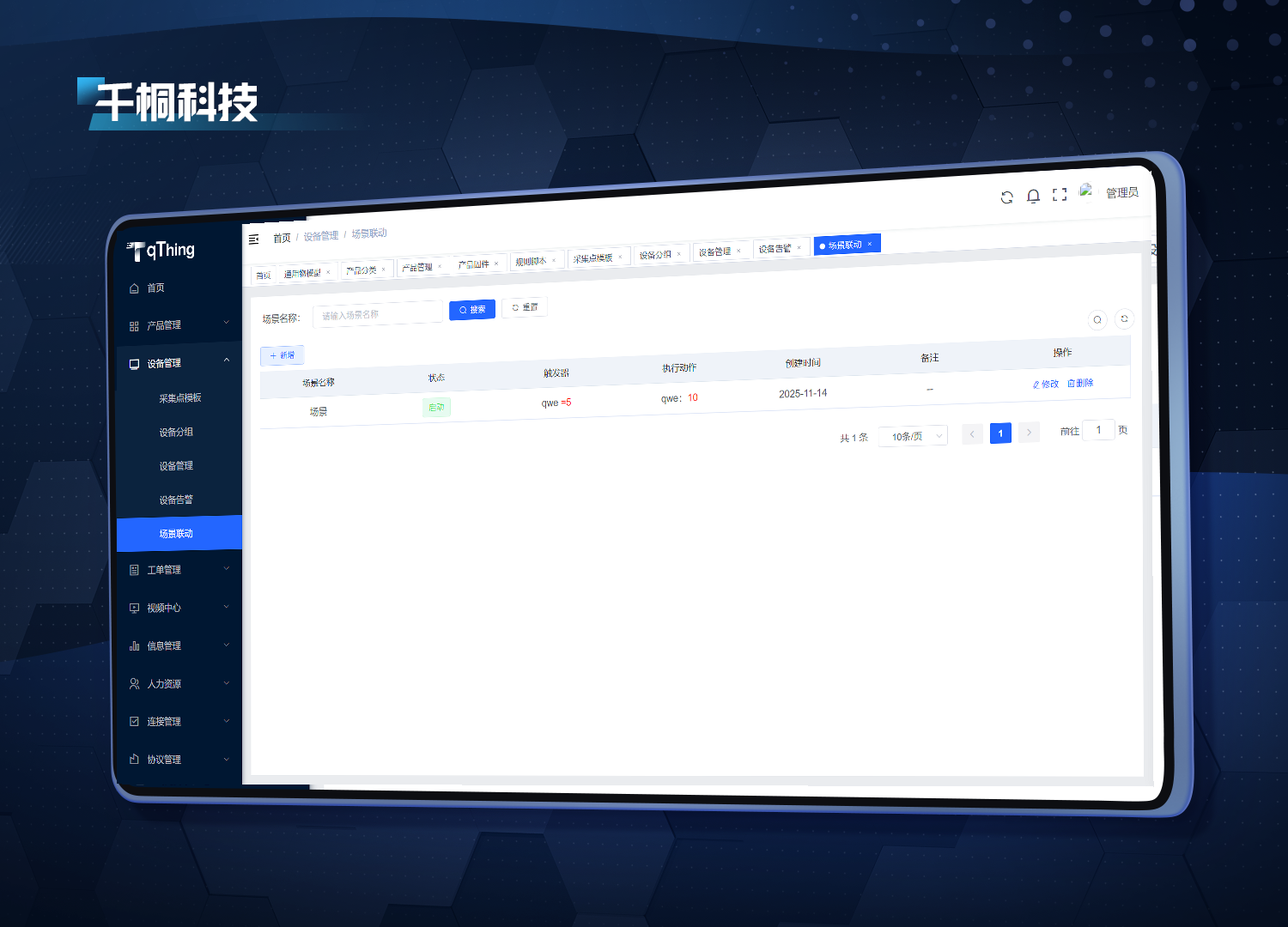
Task: Close the 产品固件 tab
Action: pos(496,264)
